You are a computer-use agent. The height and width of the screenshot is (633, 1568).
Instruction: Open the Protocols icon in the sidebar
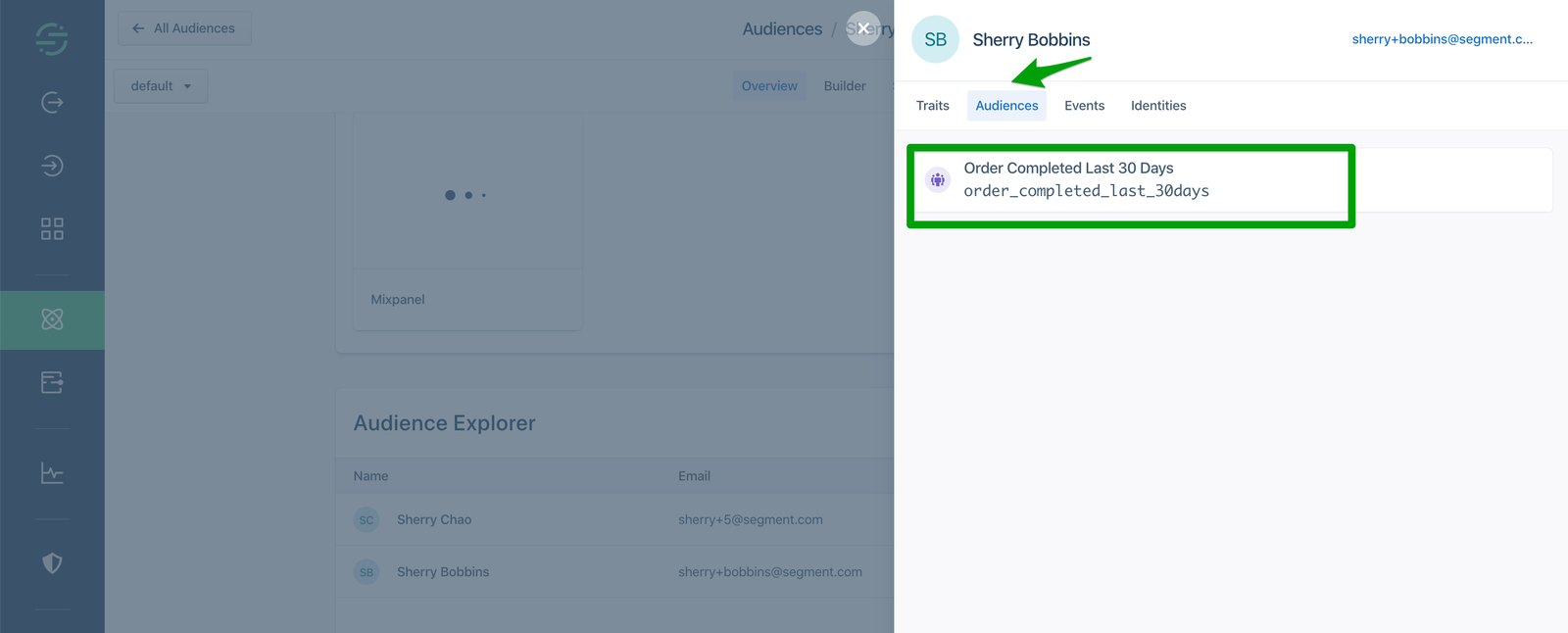[52, 382]
